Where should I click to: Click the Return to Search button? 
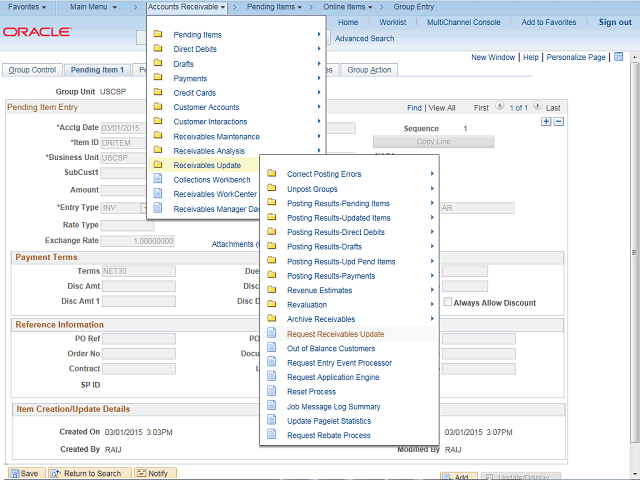coord(90,473)
